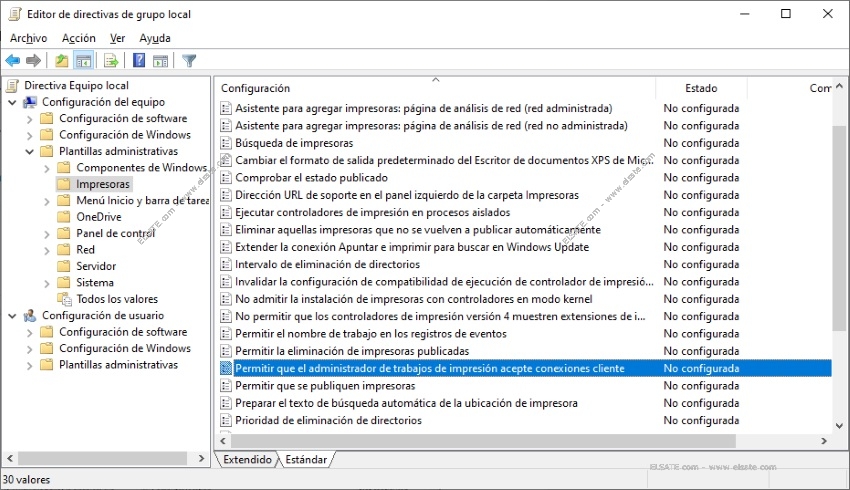Open the Ver menu
850x490 pixels.
point(117,38)
